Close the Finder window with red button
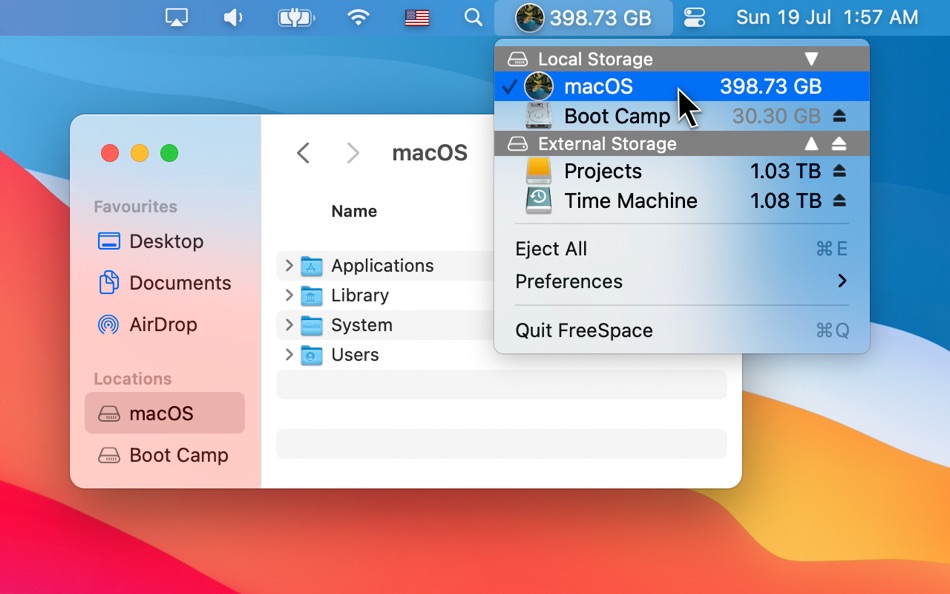The width and height of the screenshot is (950, 594). [110, 153]
